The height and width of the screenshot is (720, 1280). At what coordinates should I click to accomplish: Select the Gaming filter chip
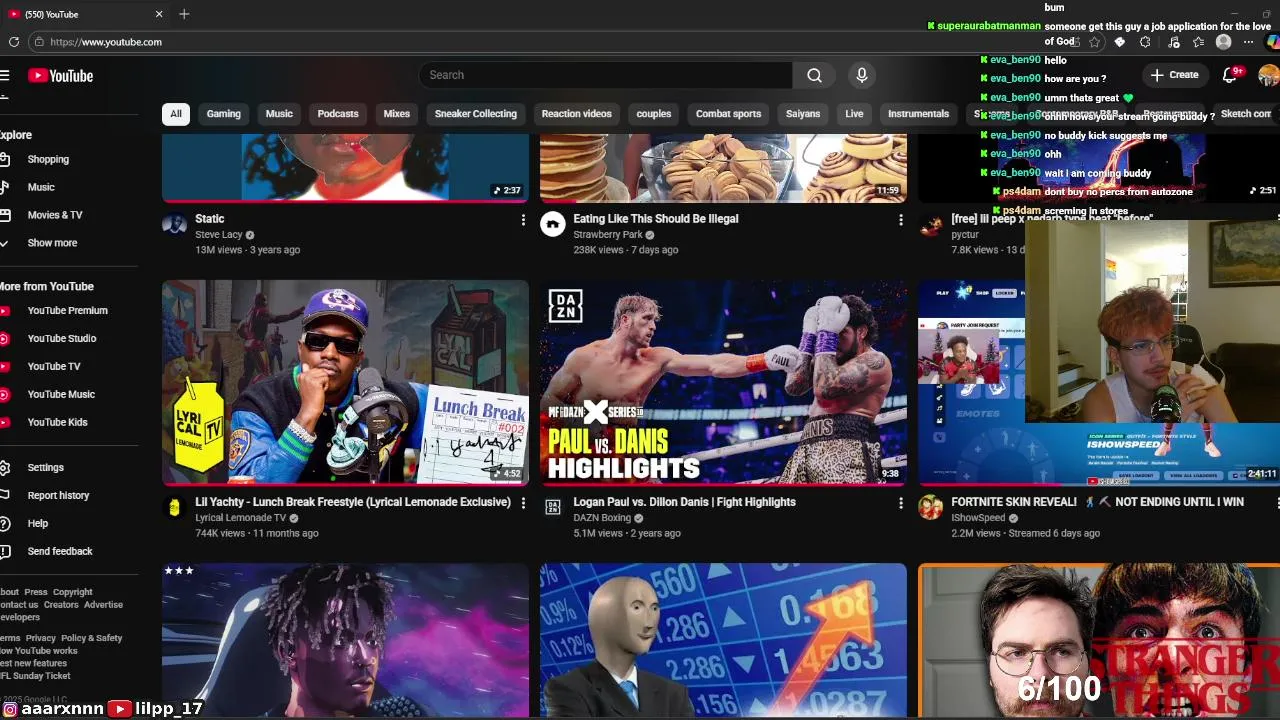pos(224,114)
